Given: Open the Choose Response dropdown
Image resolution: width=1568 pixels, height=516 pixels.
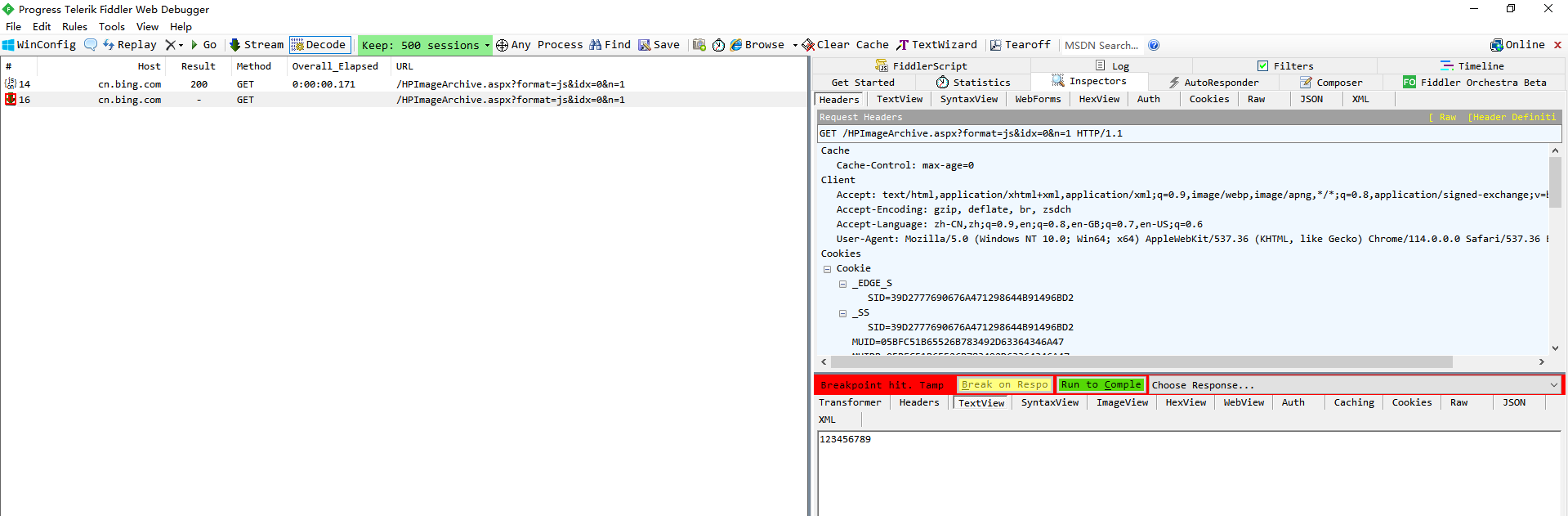Looking at the screenshot, I should click(x=1552, y=385).
